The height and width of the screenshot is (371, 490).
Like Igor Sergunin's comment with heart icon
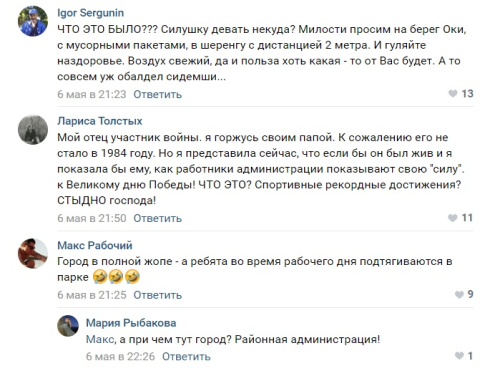tap(453, 94)
